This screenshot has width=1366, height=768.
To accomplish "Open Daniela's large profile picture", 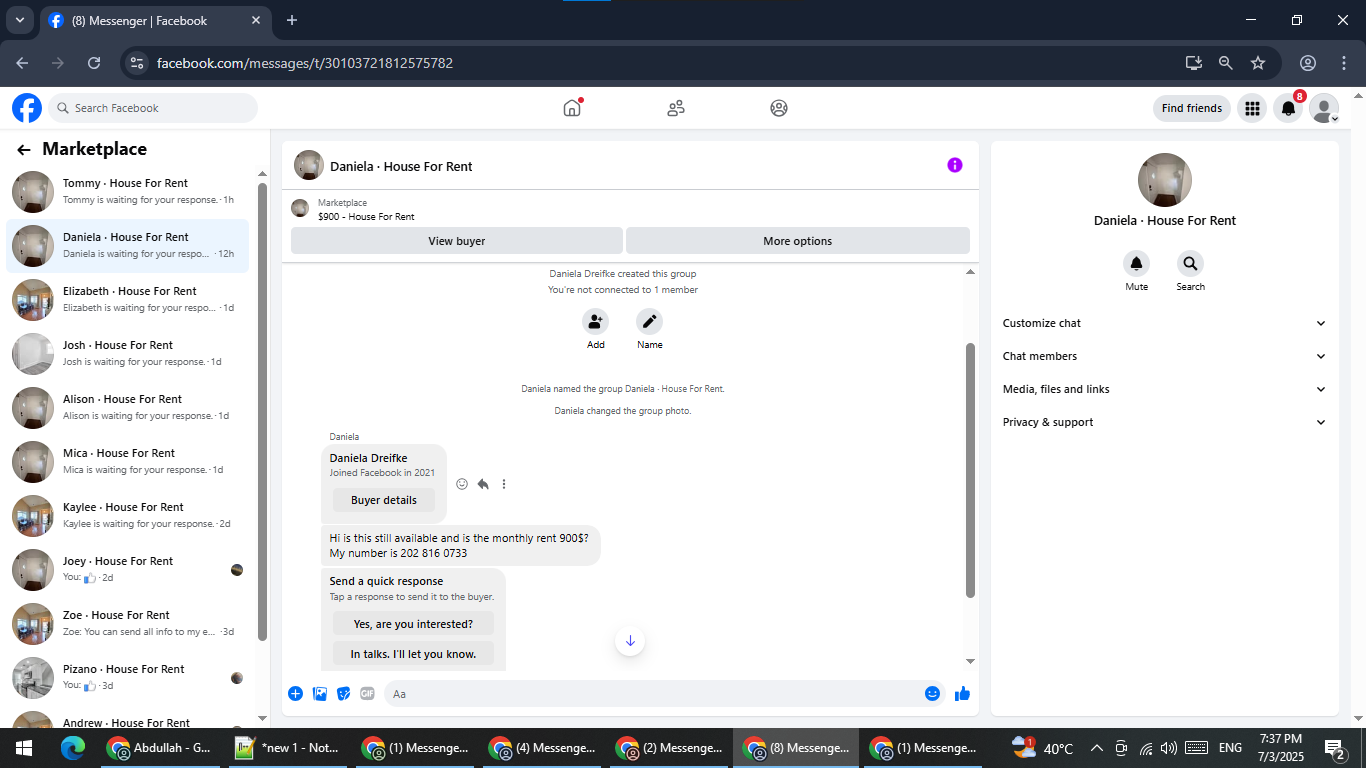I will 1165,181.
